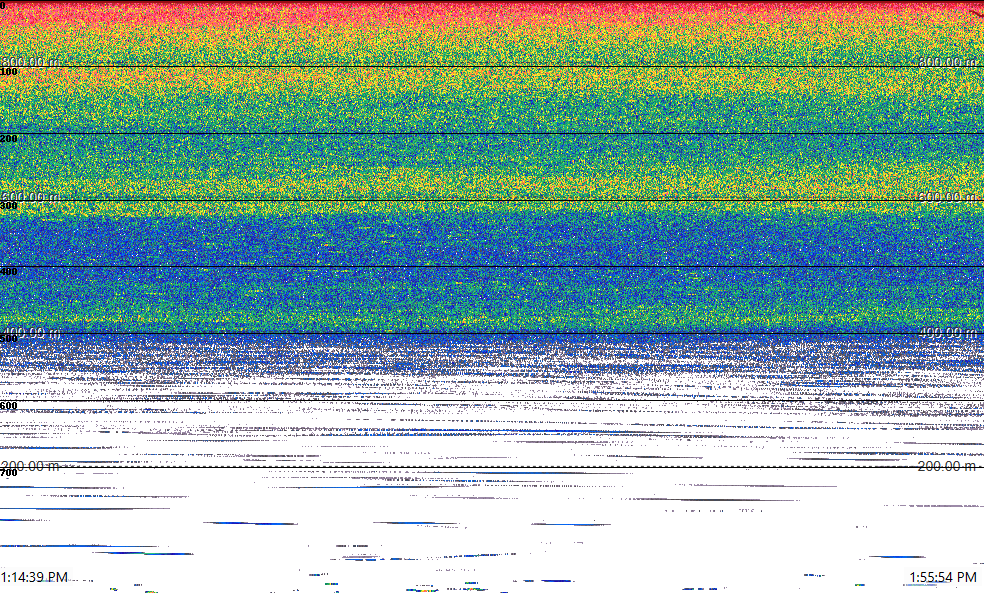
Task: Click the left-side 200.00 m range label
Action: 31,466
